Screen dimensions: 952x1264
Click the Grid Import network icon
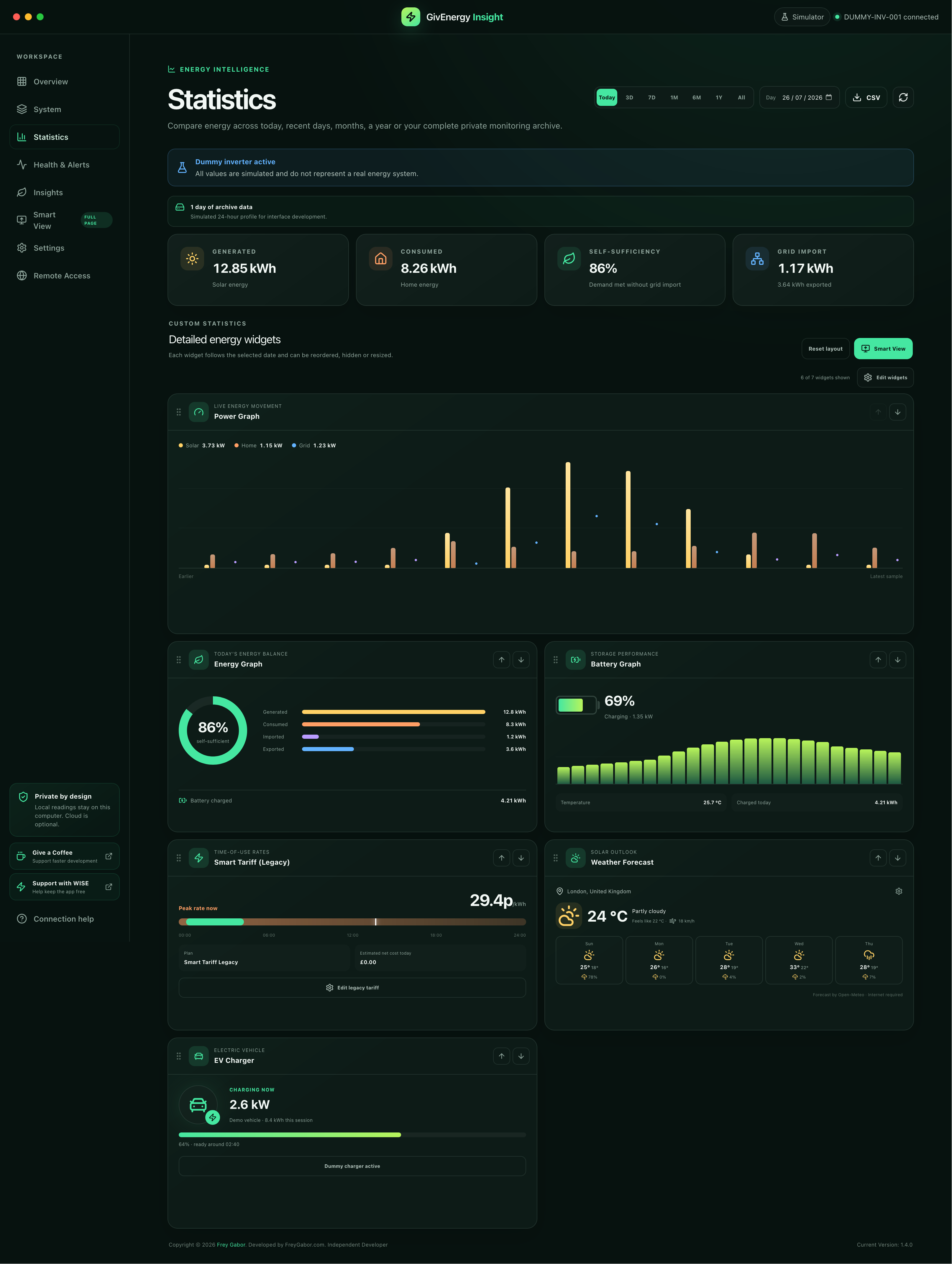point(757,259)
